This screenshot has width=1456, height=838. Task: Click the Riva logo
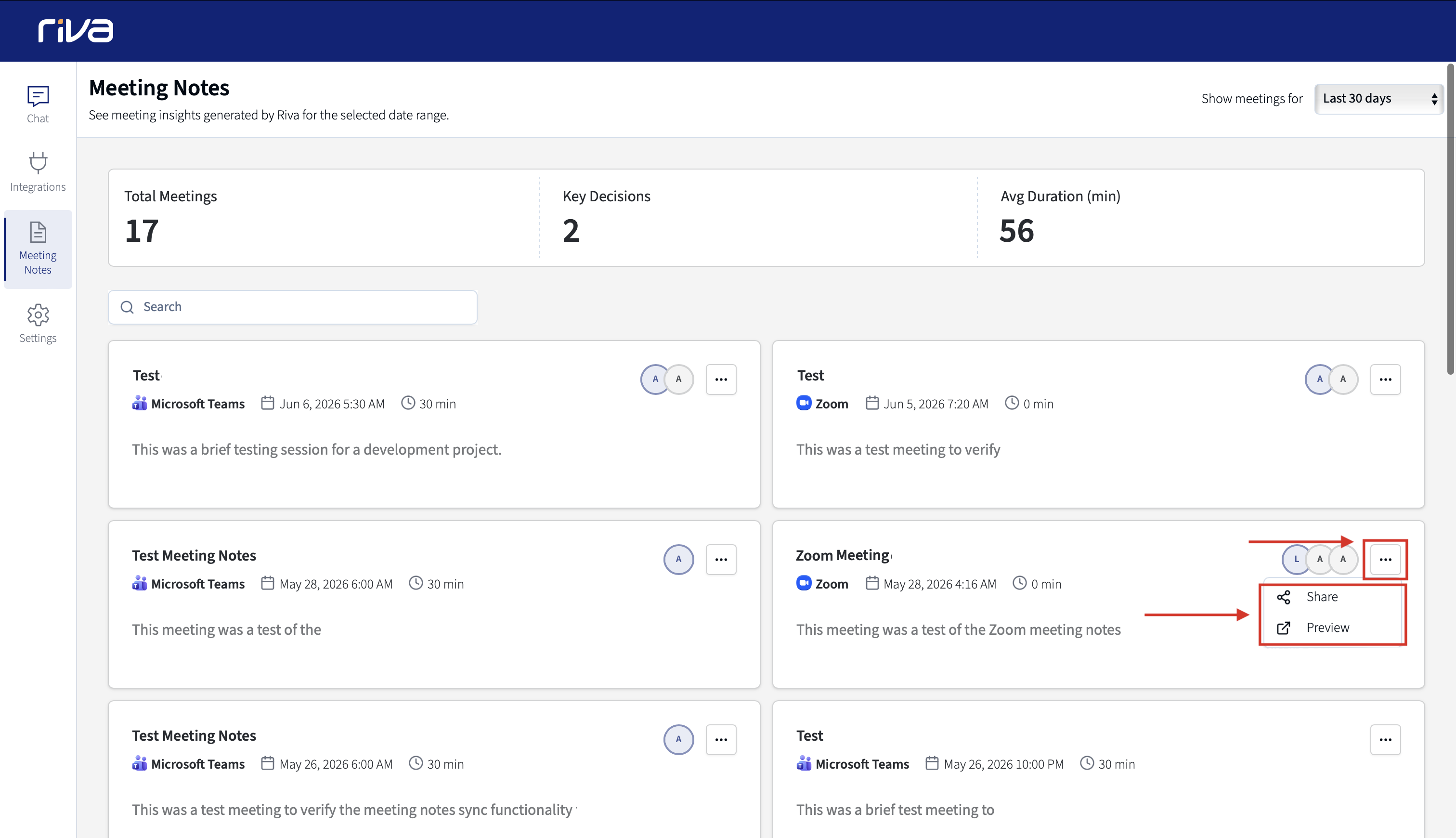pyautogui.click(x=76, y=30)
